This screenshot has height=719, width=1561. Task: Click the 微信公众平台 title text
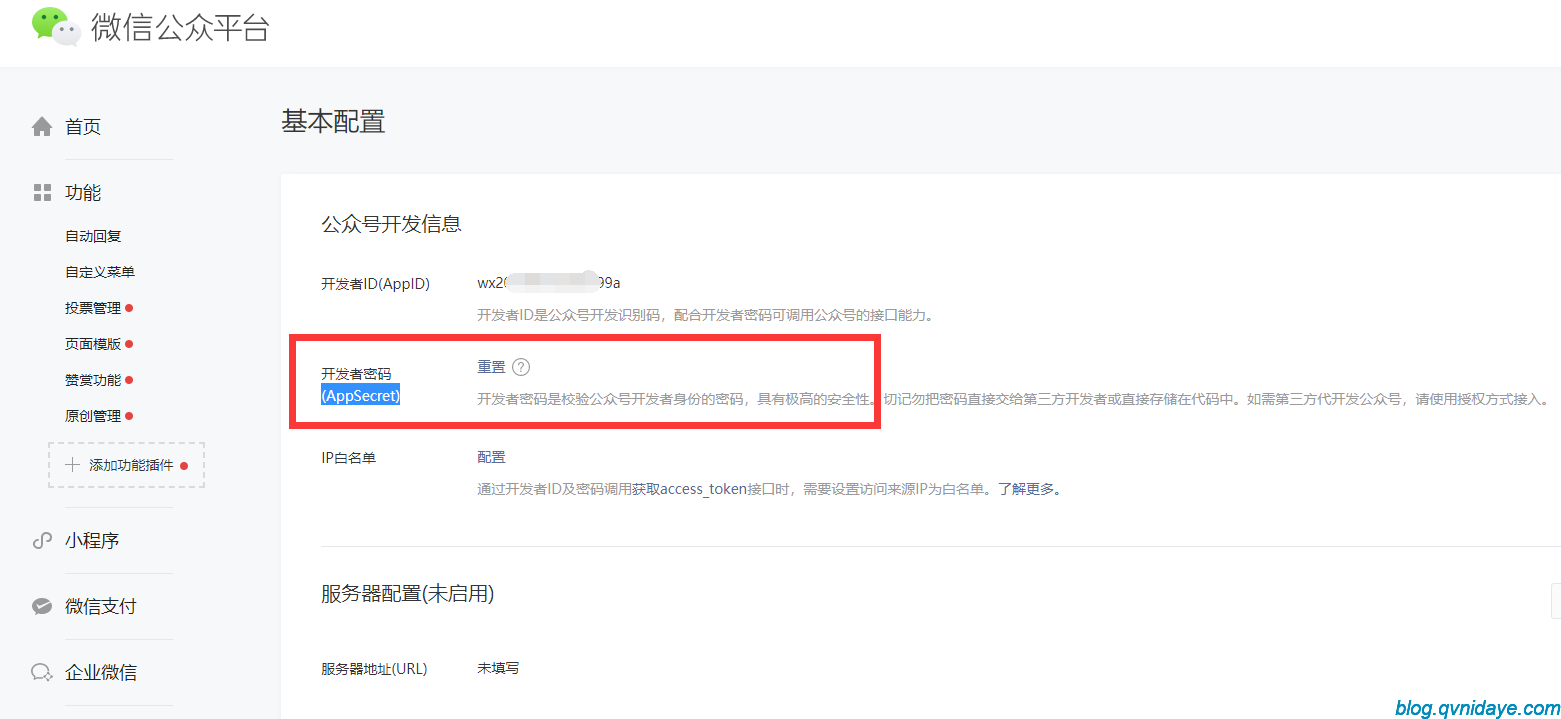tap(180, 27)
